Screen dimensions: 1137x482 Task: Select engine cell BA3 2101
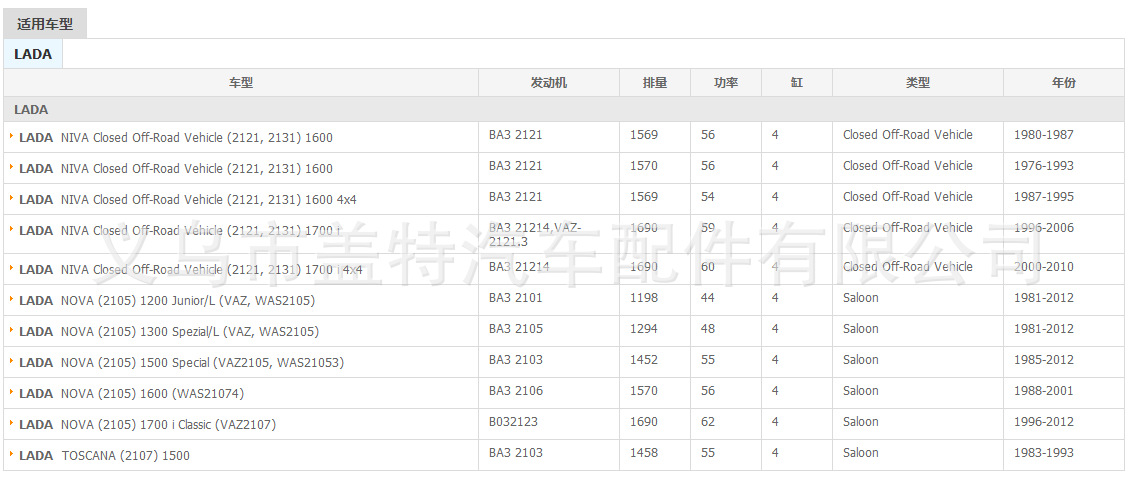(x=516, y=298)
